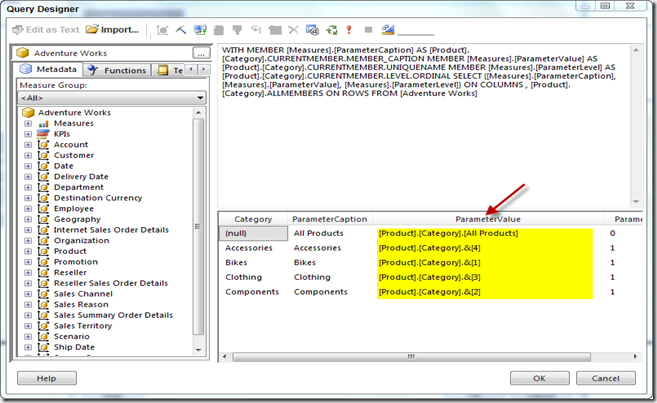
Task: Click the Metadata tab cube icon
Action: click(26, 69)
